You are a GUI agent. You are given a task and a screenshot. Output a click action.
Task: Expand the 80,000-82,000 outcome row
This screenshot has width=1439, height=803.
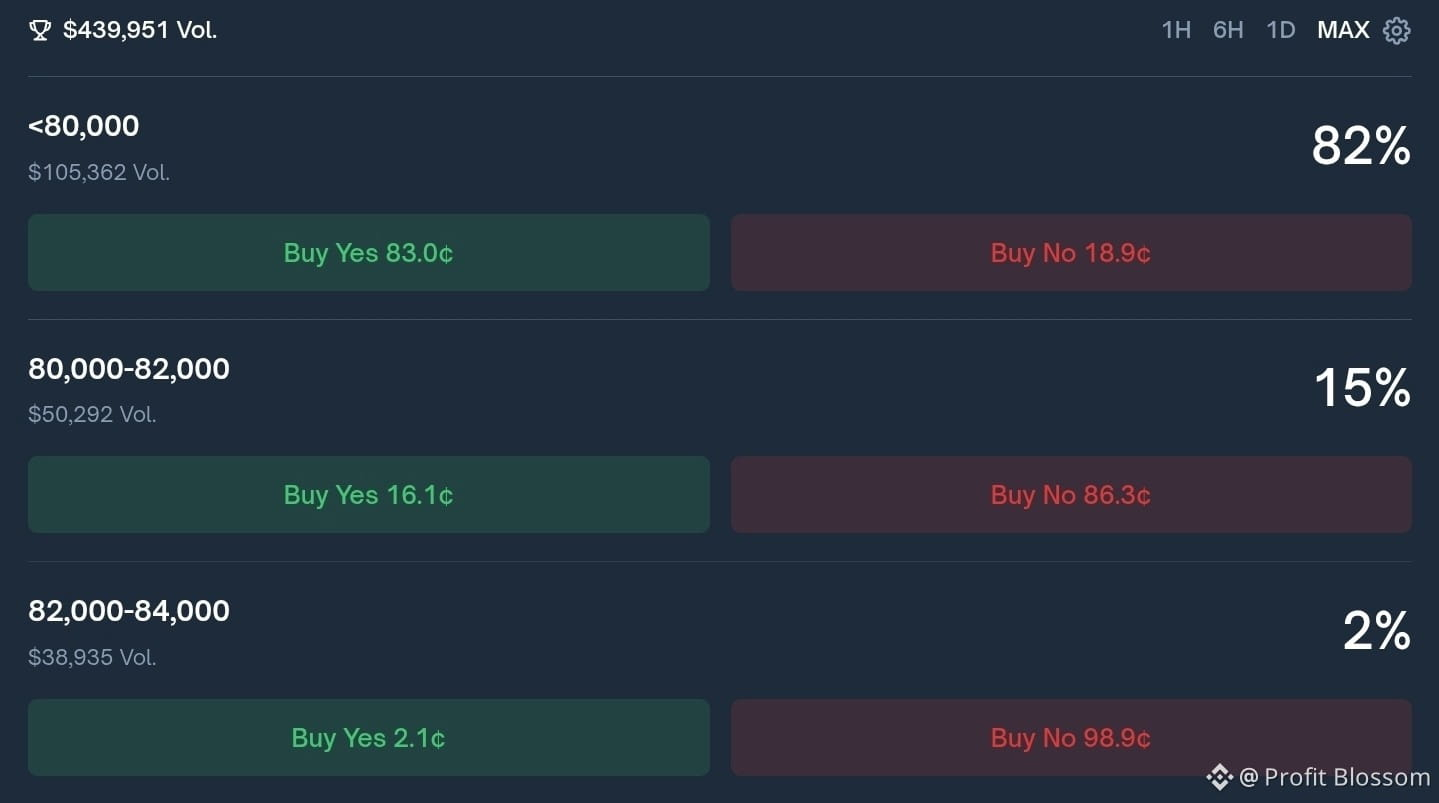click(129, 369)
